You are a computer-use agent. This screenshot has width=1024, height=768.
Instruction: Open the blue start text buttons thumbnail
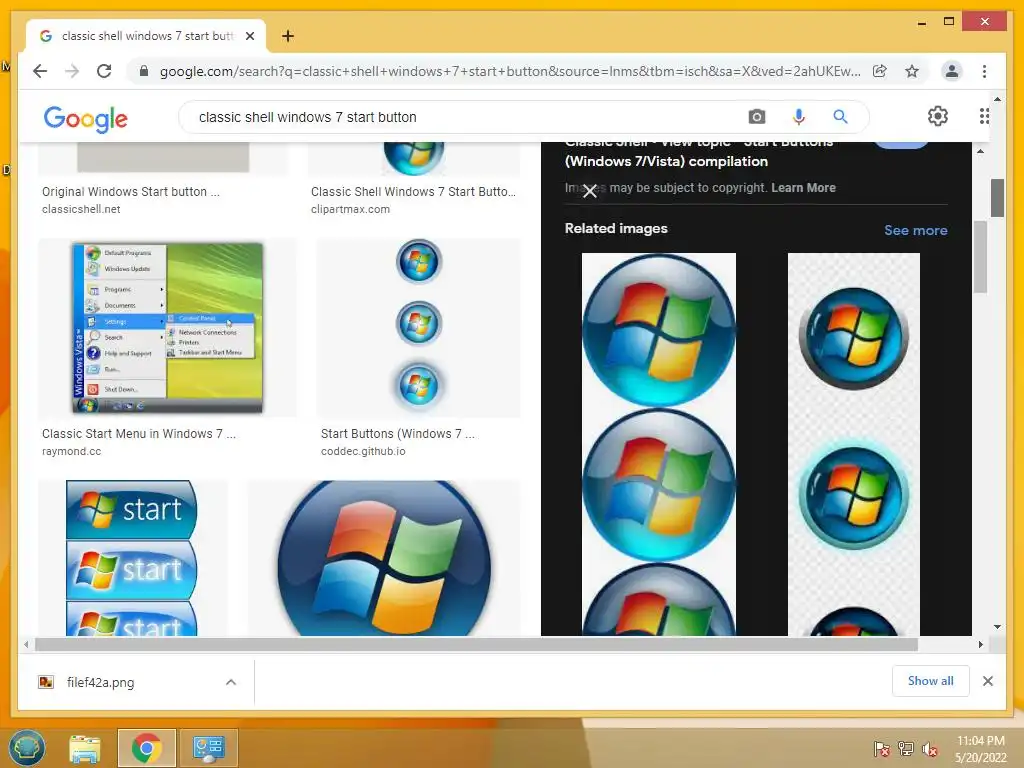coord(133,558)
